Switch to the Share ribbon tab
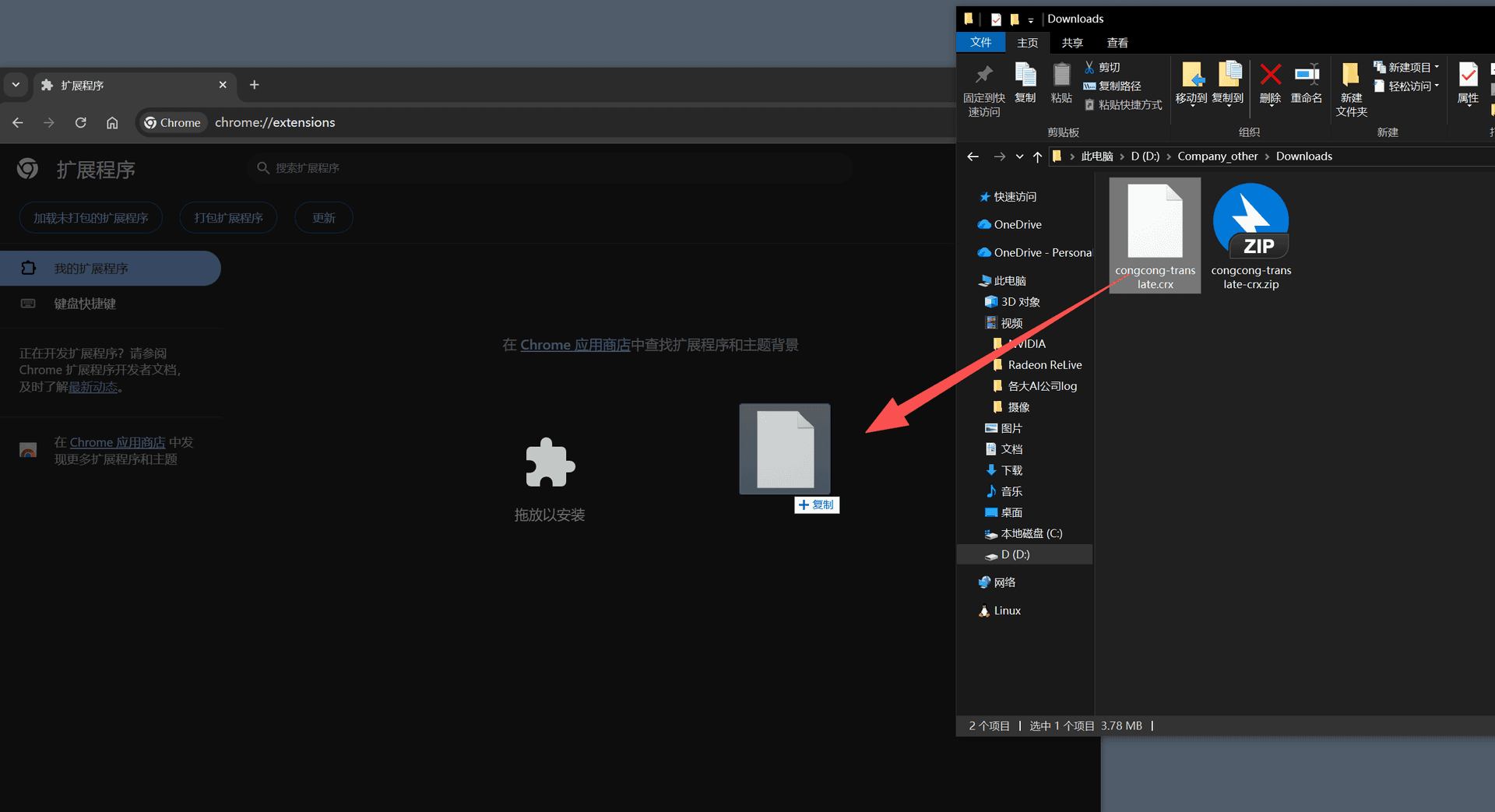This screenshot has height=812, width=1495. (1072, 43)
